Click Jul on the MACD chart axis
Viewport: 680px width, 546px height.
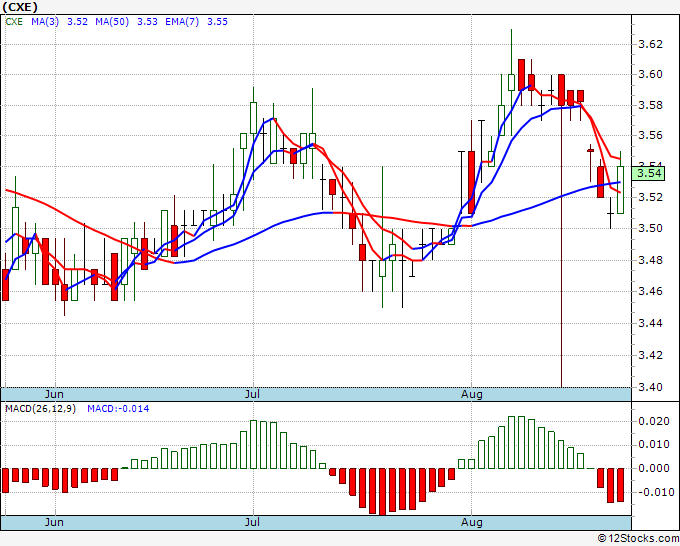pos(252,522)
